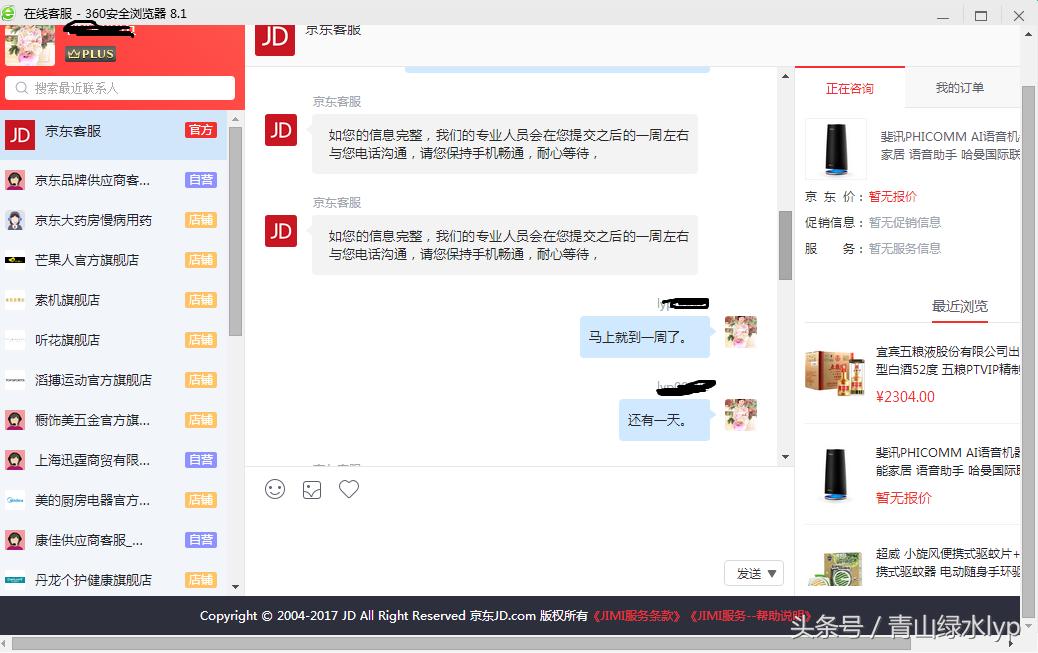Viewport: 1038px width, 653px height.
Task: Click the JD avatar next to 京东客服
Action: (x=19, y=134)
